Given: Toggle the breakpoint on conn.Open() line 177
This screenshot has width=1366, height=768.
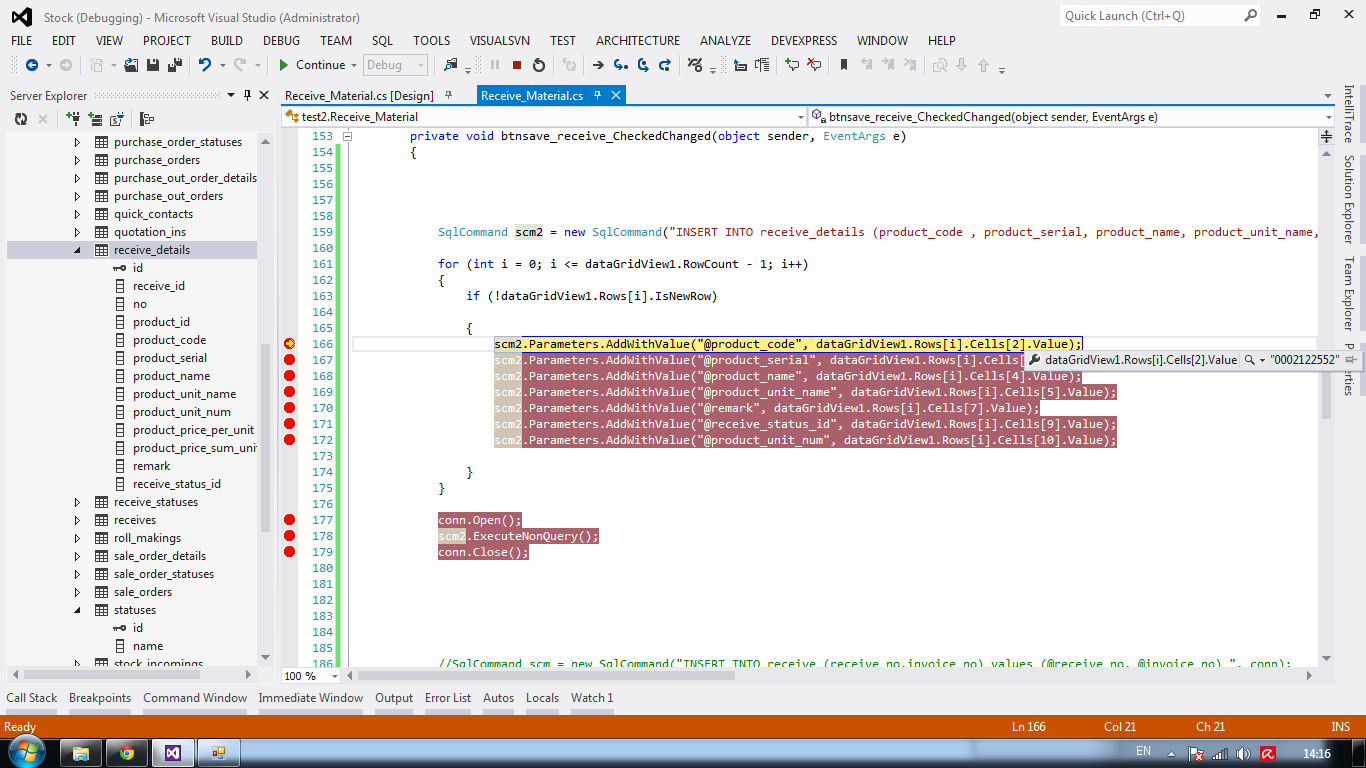Looking at the screenshot, I should point(290,520).
